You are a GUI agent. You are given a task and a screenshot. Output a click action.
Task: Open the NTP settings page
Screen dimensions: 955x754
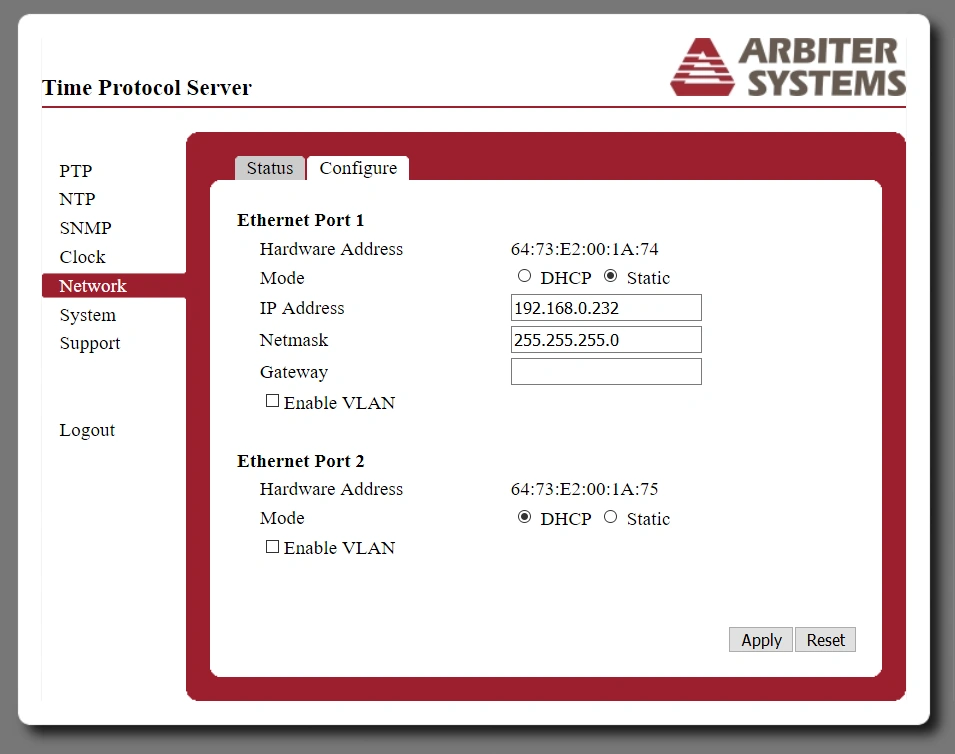pos(77,199)
